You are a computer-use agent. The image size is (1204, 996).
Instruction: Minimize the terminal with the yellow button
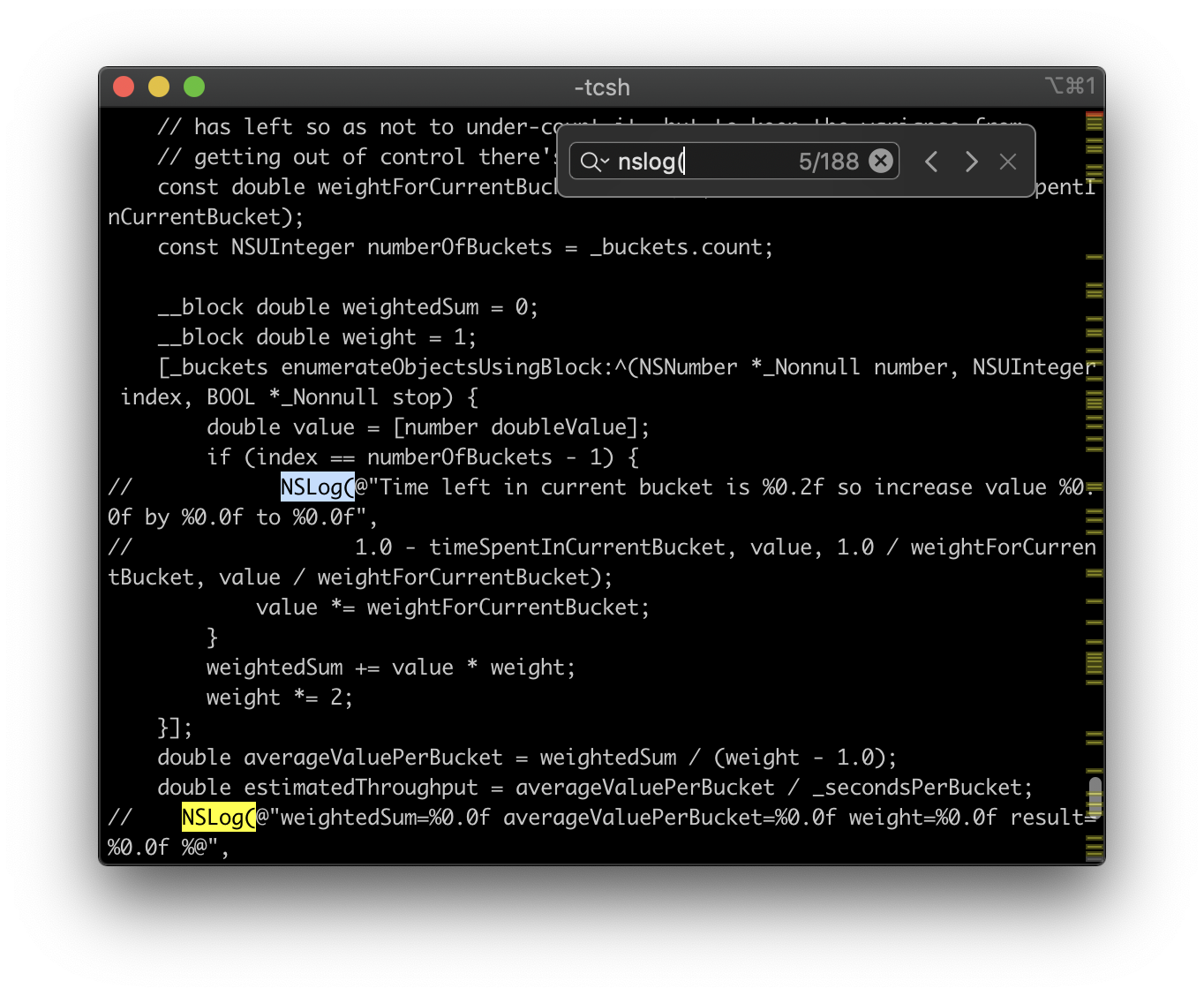click(159, 87)
